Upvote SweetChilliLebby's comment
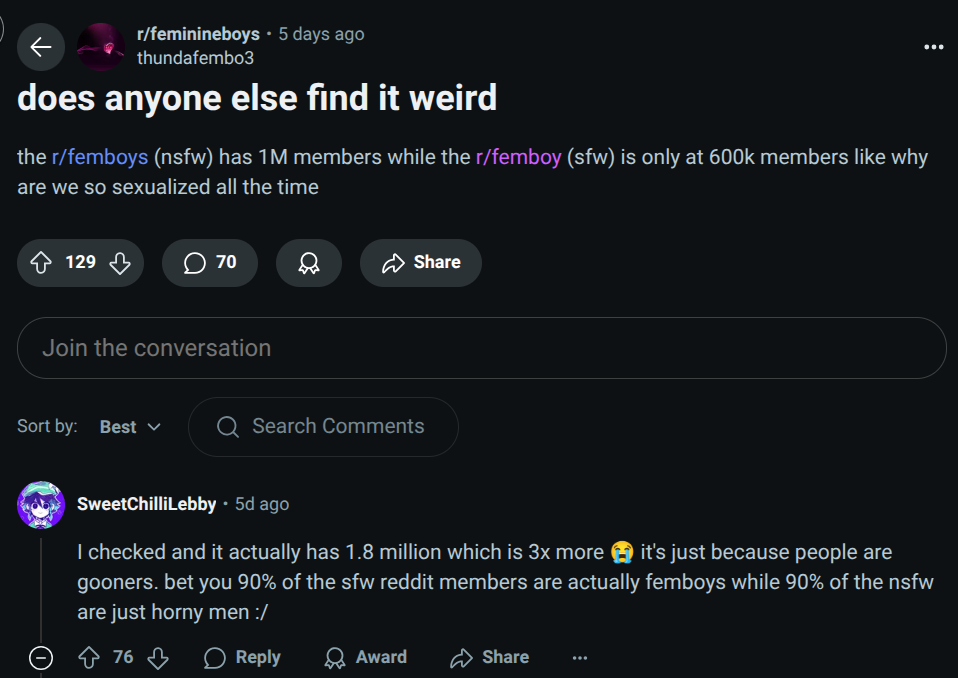 click(90, 657)
